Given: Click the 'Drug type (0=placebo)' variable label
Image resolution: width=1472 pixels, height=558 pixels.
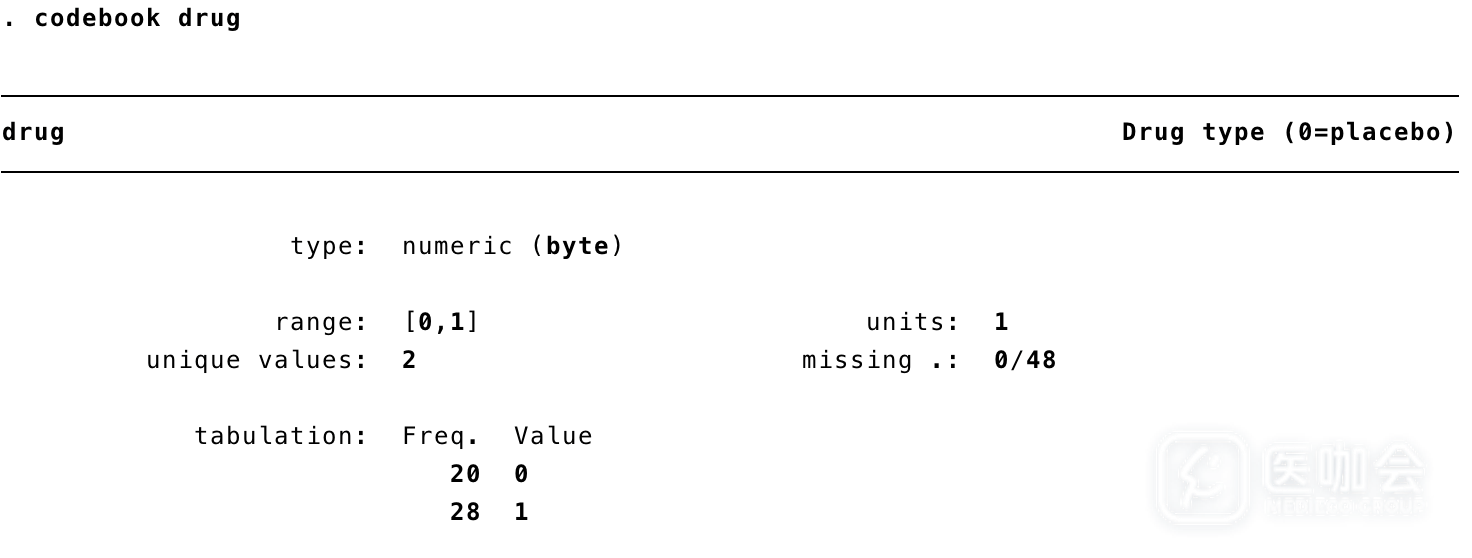Looking at the screenshot, I should pos(1288,133).
